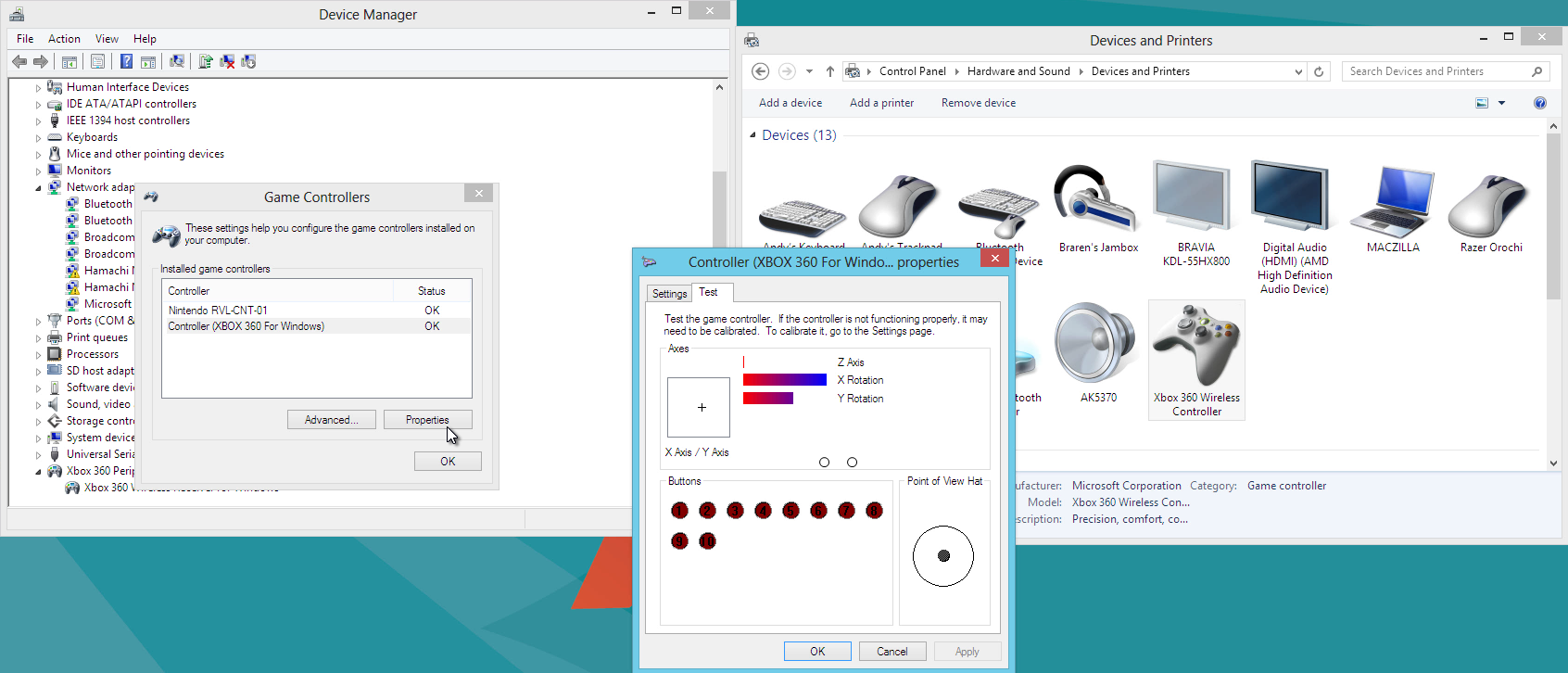Image resolution: width=1568 pixels, height=673 pixels.
Task: Click Cancel in controller properties dialog
Action: click(892, 652)
